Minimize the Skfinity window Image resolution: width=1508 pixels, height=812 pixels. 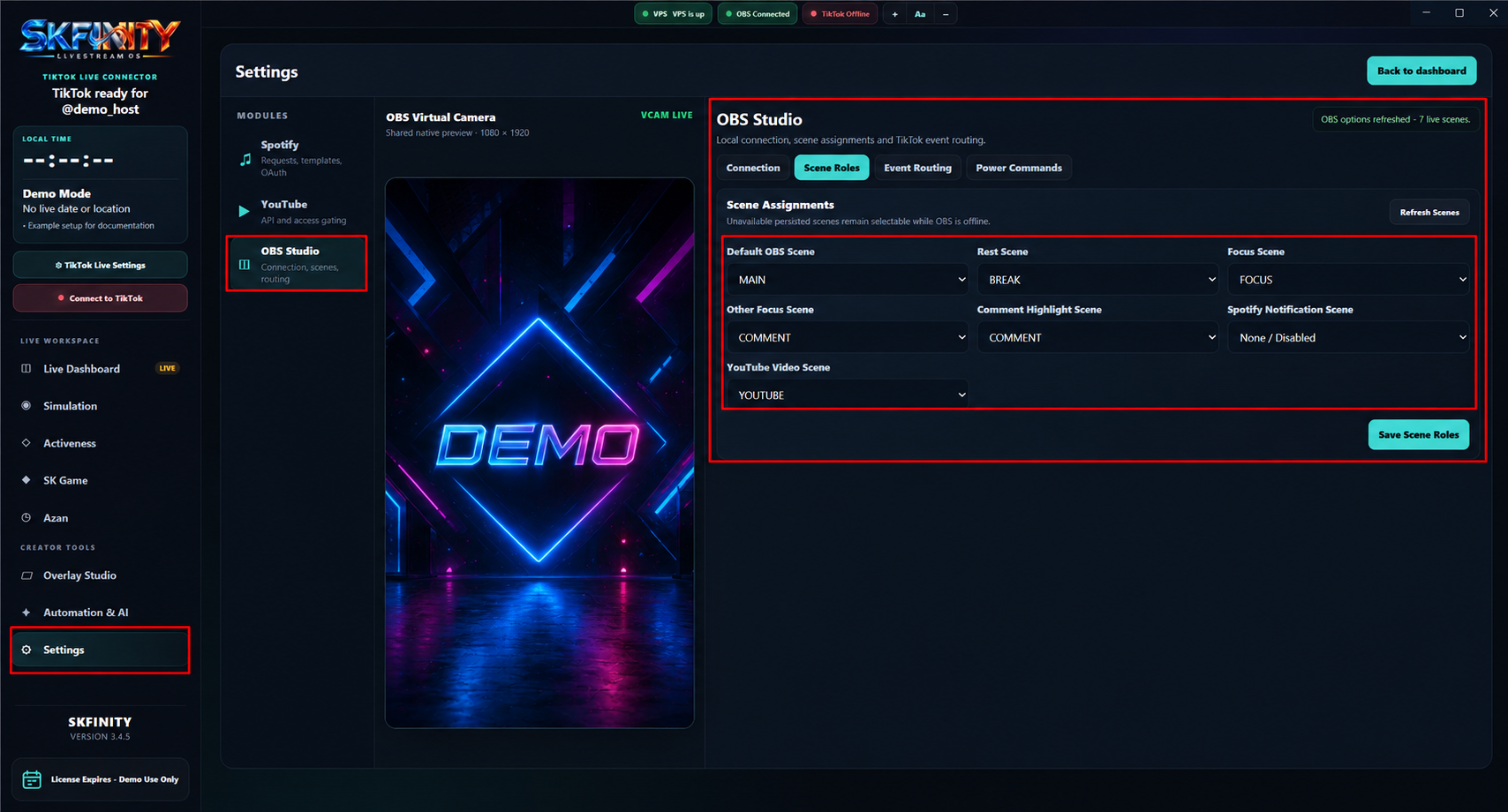[1427, 12]
